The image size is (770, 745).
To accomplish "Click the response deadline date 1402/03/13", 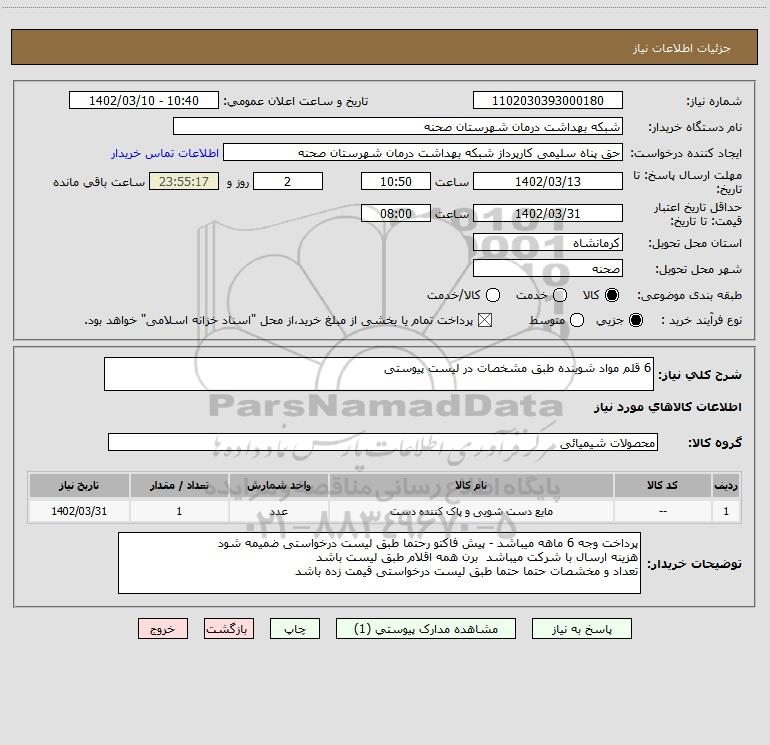I will pyautogui.click(x=548, y=181).
